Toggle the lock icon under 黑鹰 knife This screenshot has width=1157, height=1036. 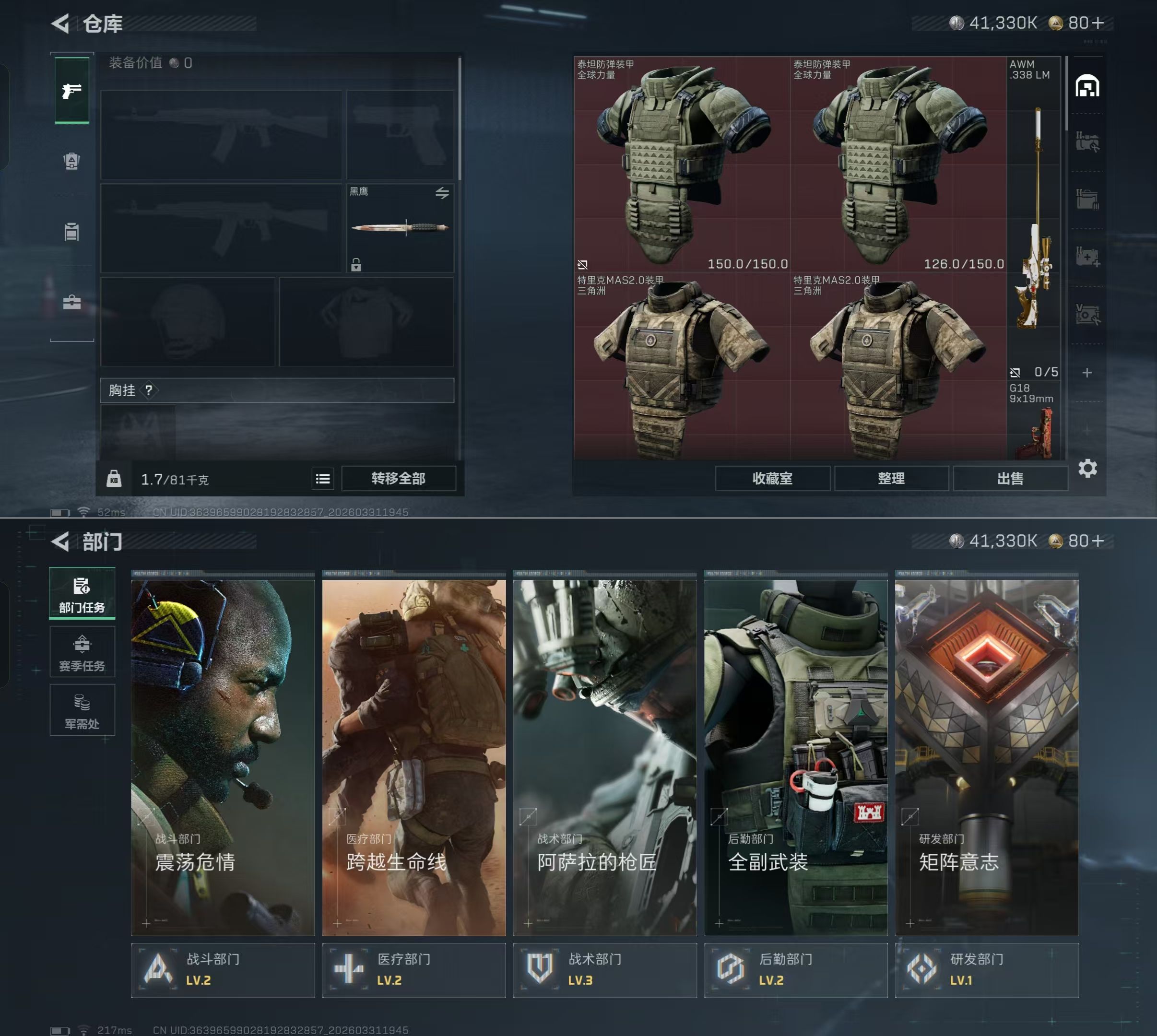[x=356, y=265]
